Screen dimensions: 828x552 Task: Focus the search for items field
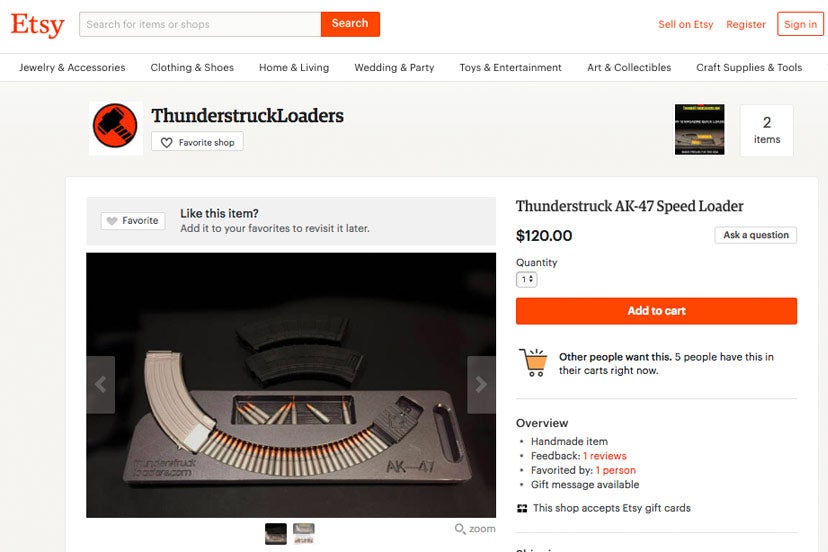click(x=200, y=24)
